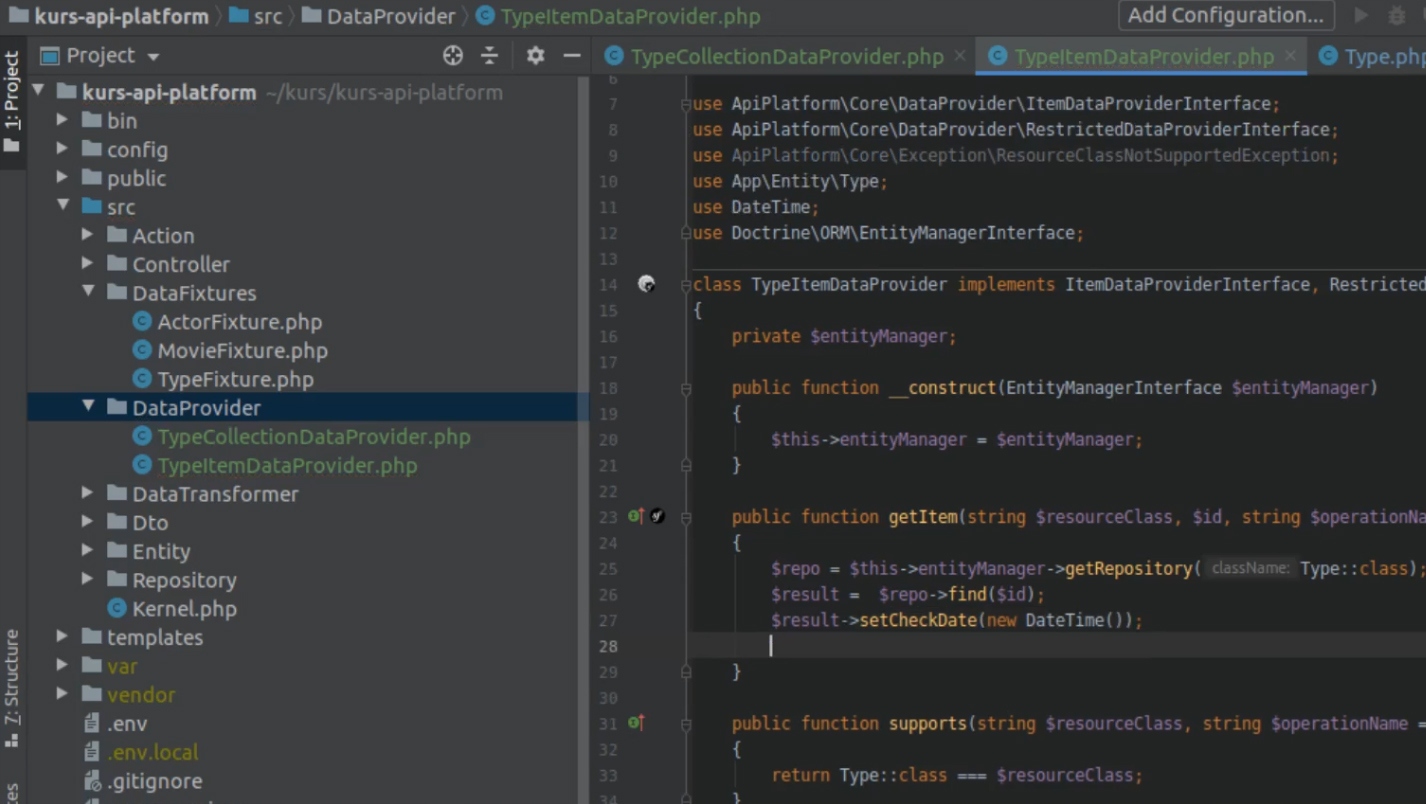This screenshot has width=1426, height=804.
Task: Click the implements marker on getItem line
Action: click(636, 517)
